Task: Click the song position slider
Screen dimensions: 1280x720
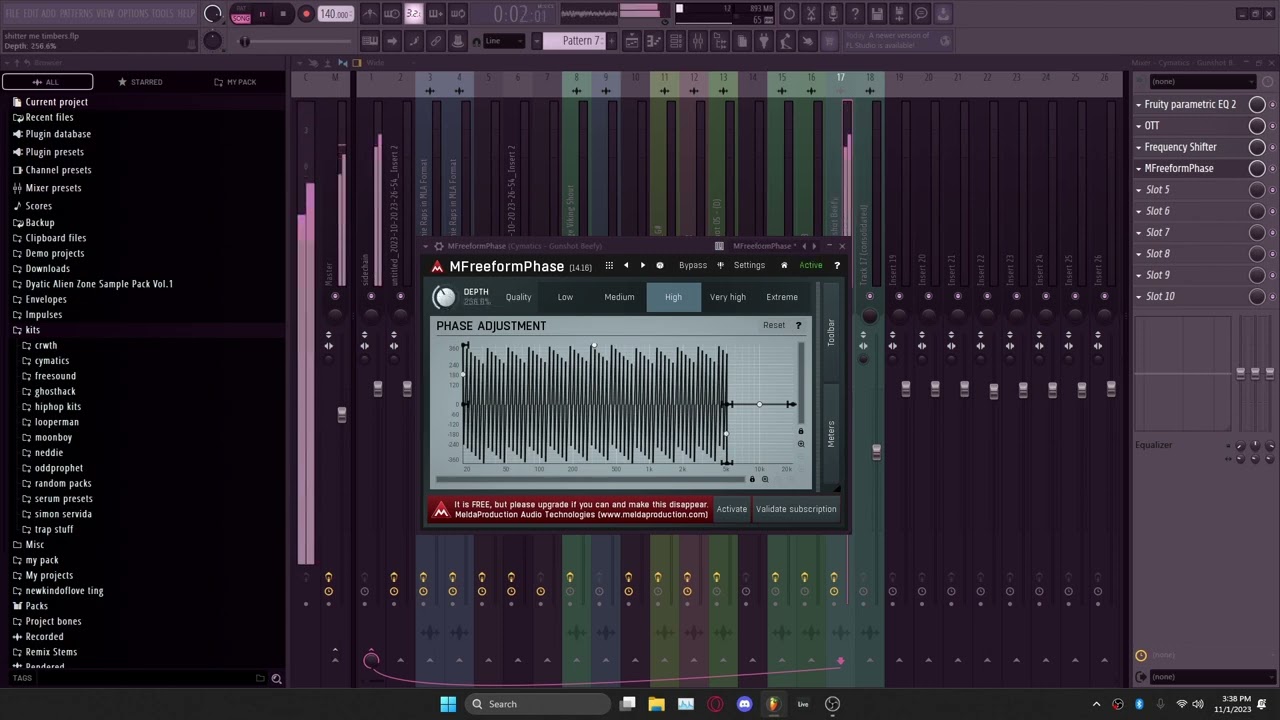Action: [x=295, y=41]
